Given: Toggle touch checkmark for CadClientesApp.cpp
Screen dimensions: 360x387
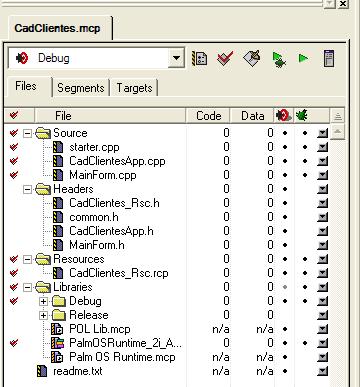Looking at the screenshot, I should 14,161.
